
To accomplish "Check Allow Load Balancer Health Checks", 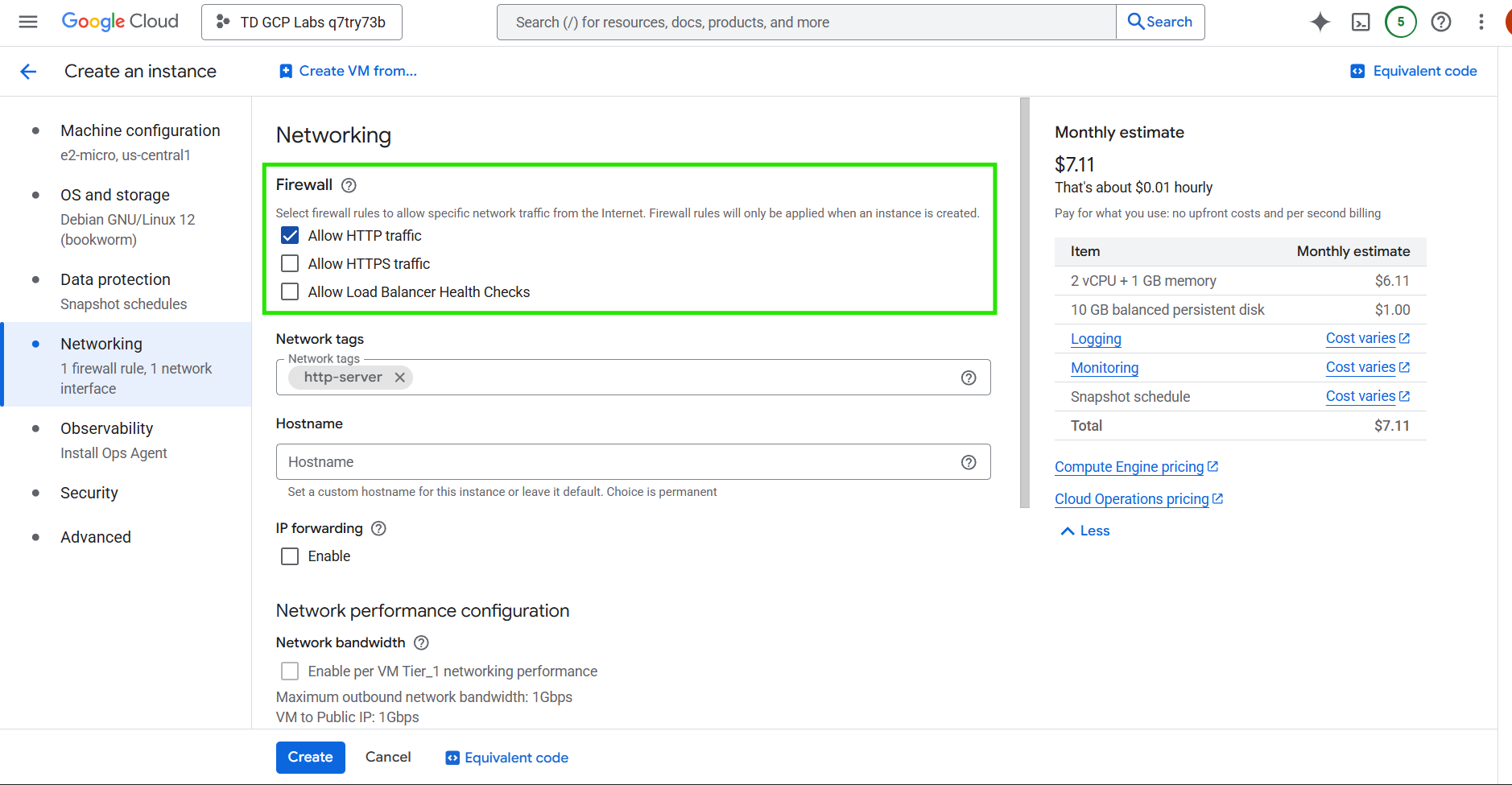I will point(290,291).
